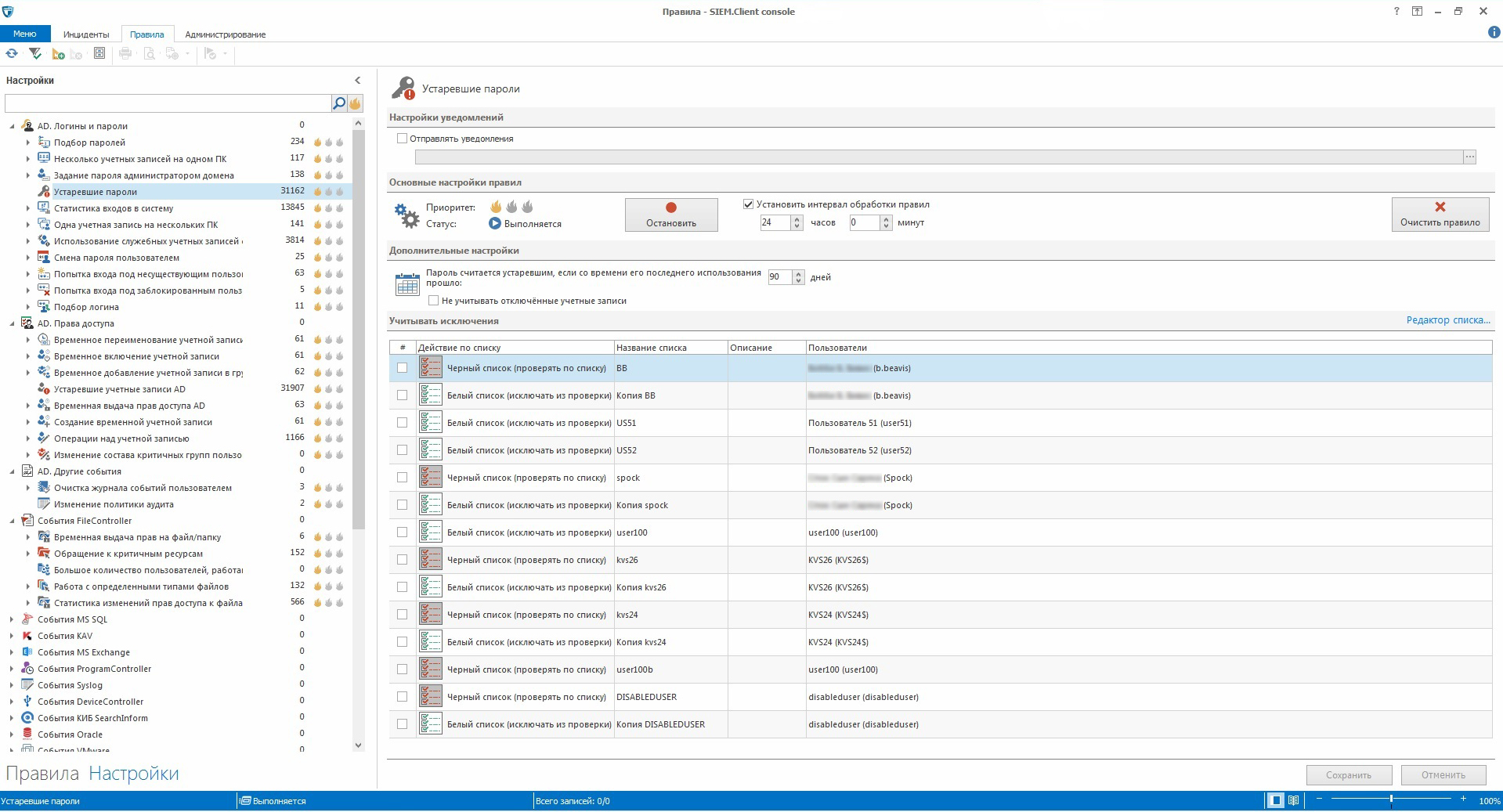This screenshot has height=812, width=1503.
Task: Click the zoom slider handle in status bar
Action: click(1391, 799)
